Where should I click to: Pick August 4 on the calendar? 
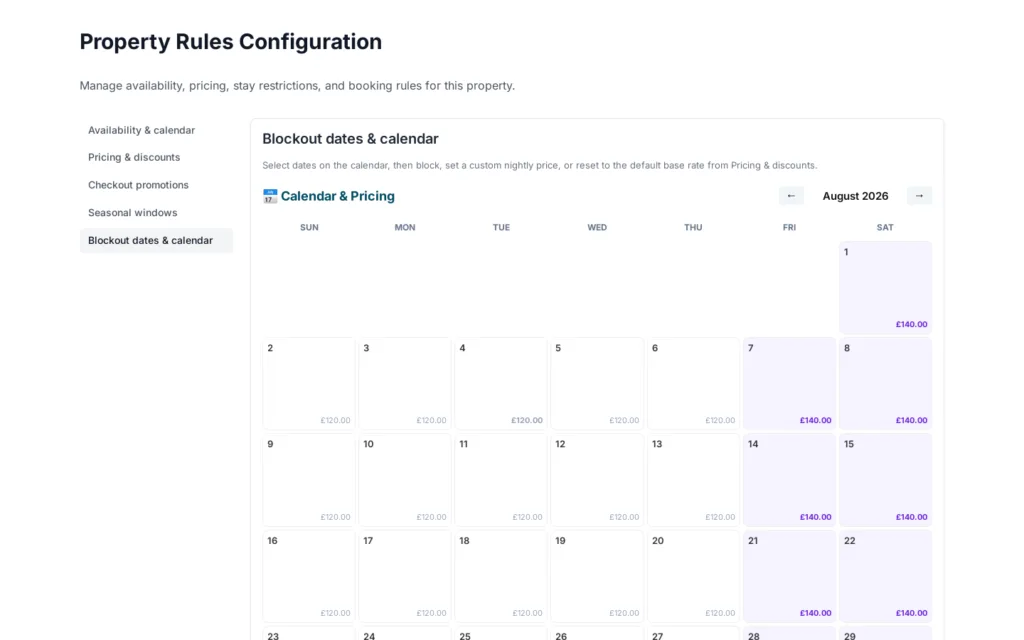click(x=501, y=384)
